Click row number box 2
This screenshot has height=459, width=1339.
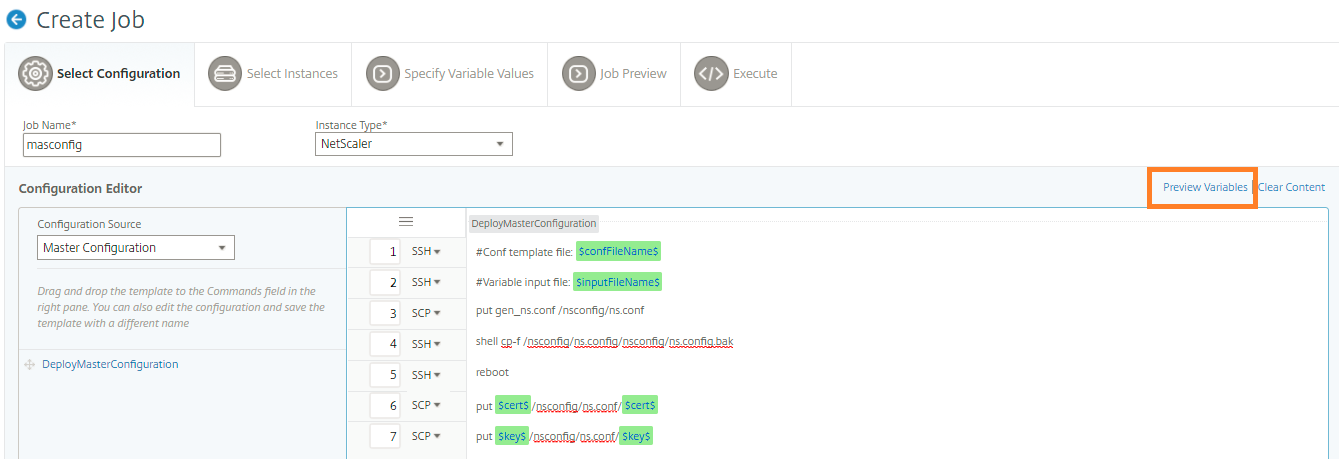(385, 282)
